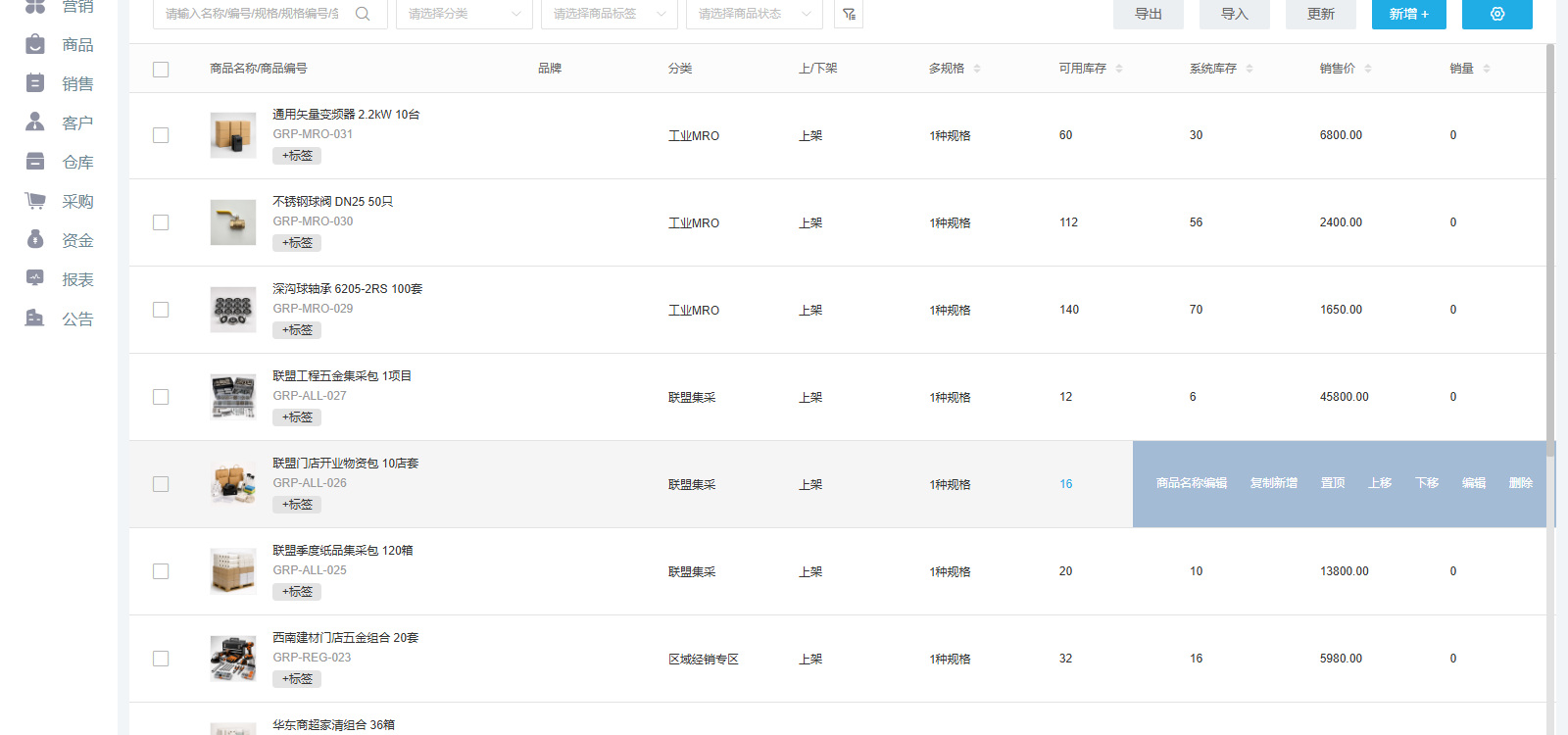Click 复制新增 in row action menu
The width and height of the screenshot is (1568, 735).
tap(1274, 483)
